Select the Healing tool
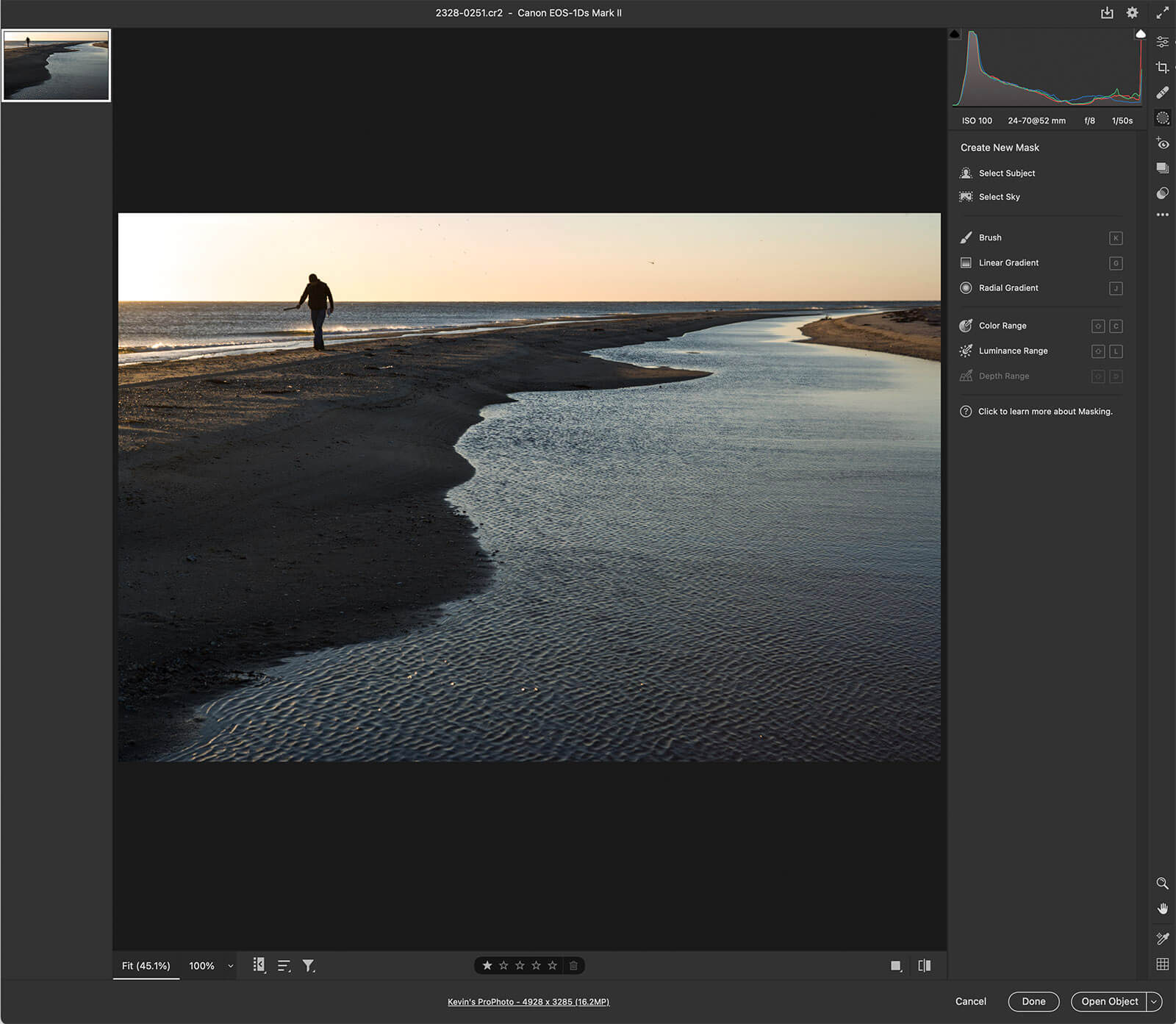1176x1024 pixels. click(1163, 93)
